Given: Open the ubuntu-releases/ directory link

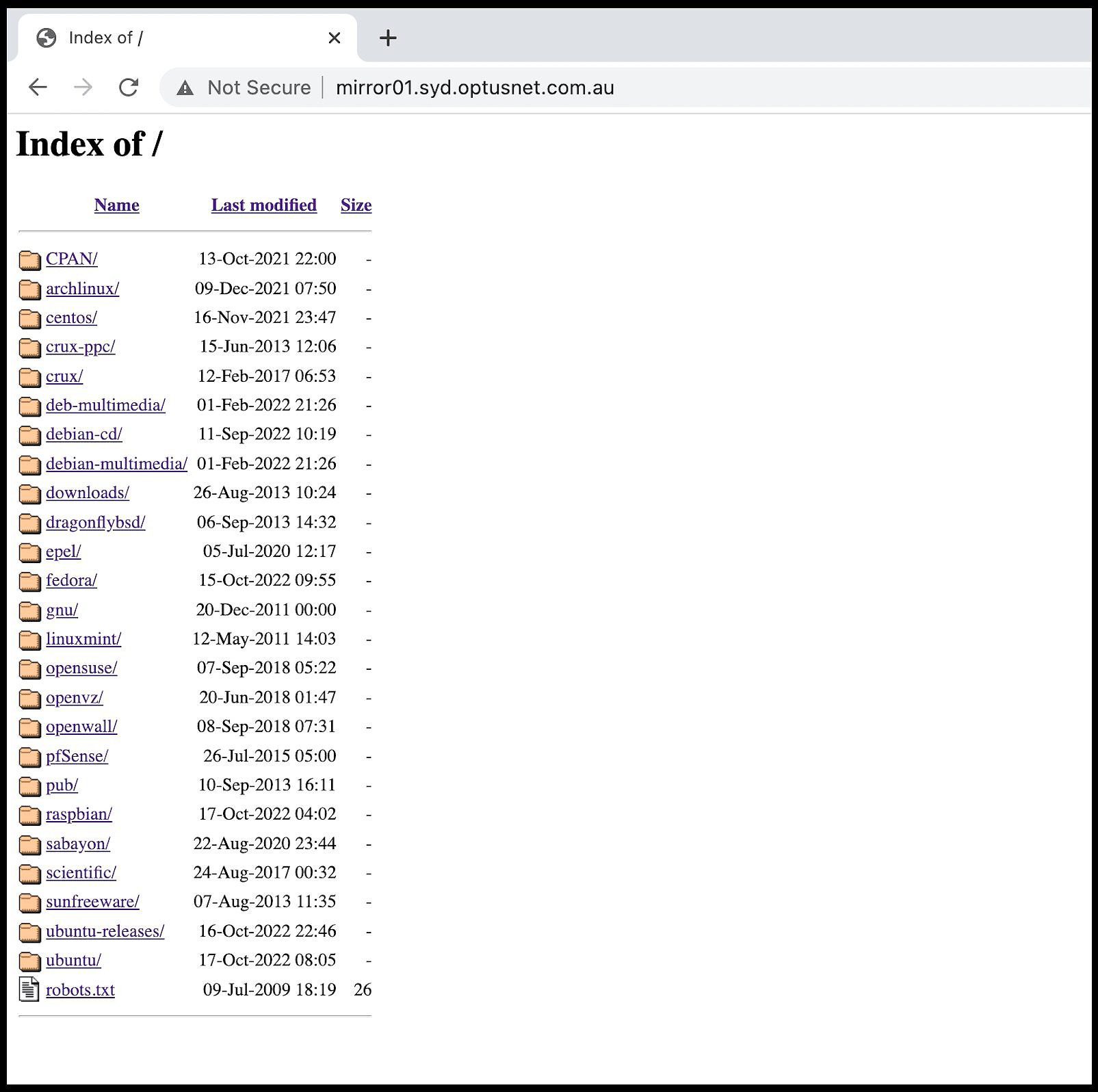Looking at the screenshot, I should tap(105, 931).
